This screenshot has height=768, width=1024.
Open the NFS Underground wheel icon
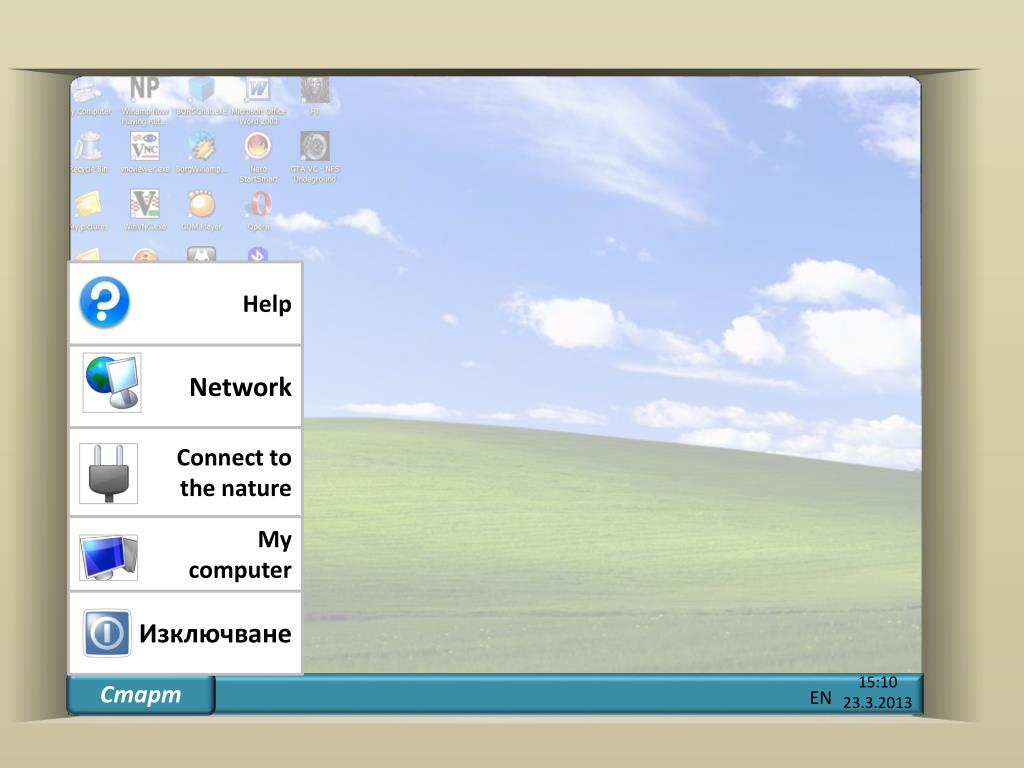click(315, 157)
